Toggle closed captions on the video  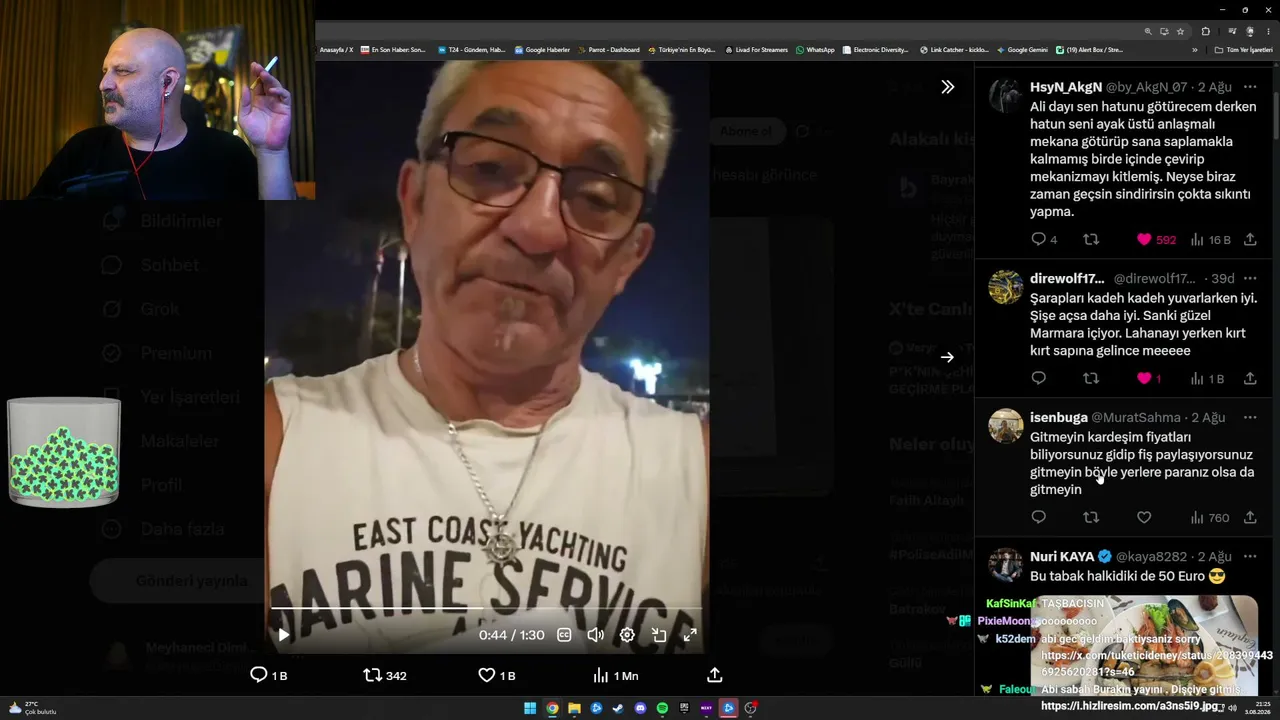point(564,635)
